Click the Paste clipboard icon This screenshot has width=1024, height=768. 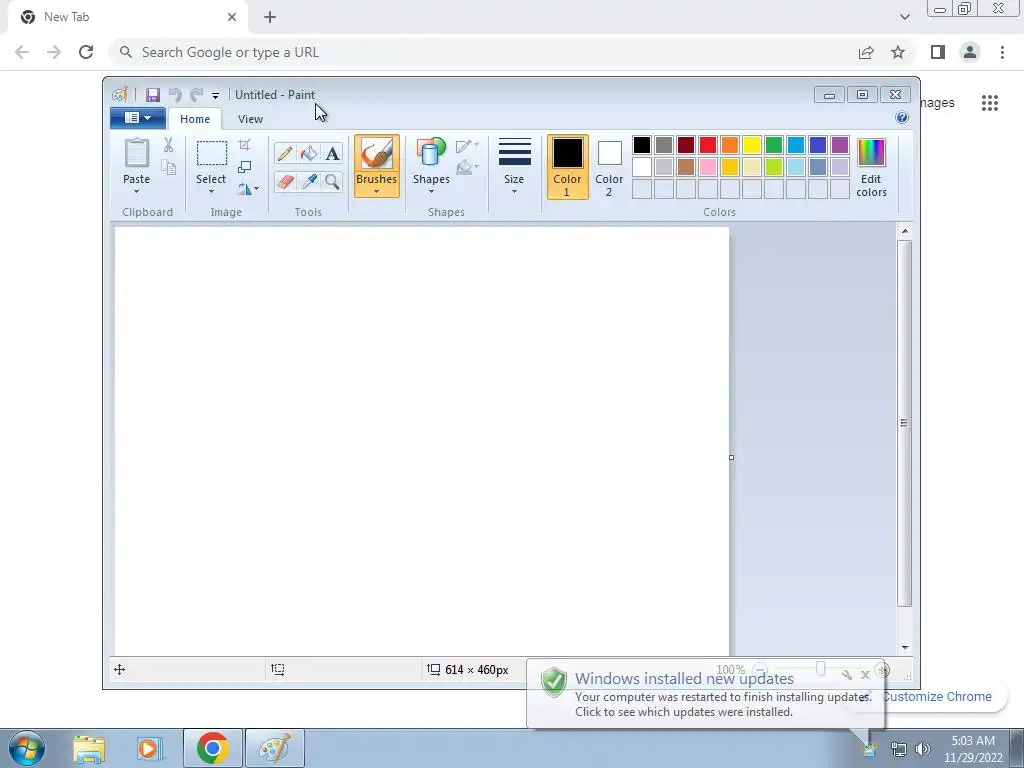click(x=136, y=153)
